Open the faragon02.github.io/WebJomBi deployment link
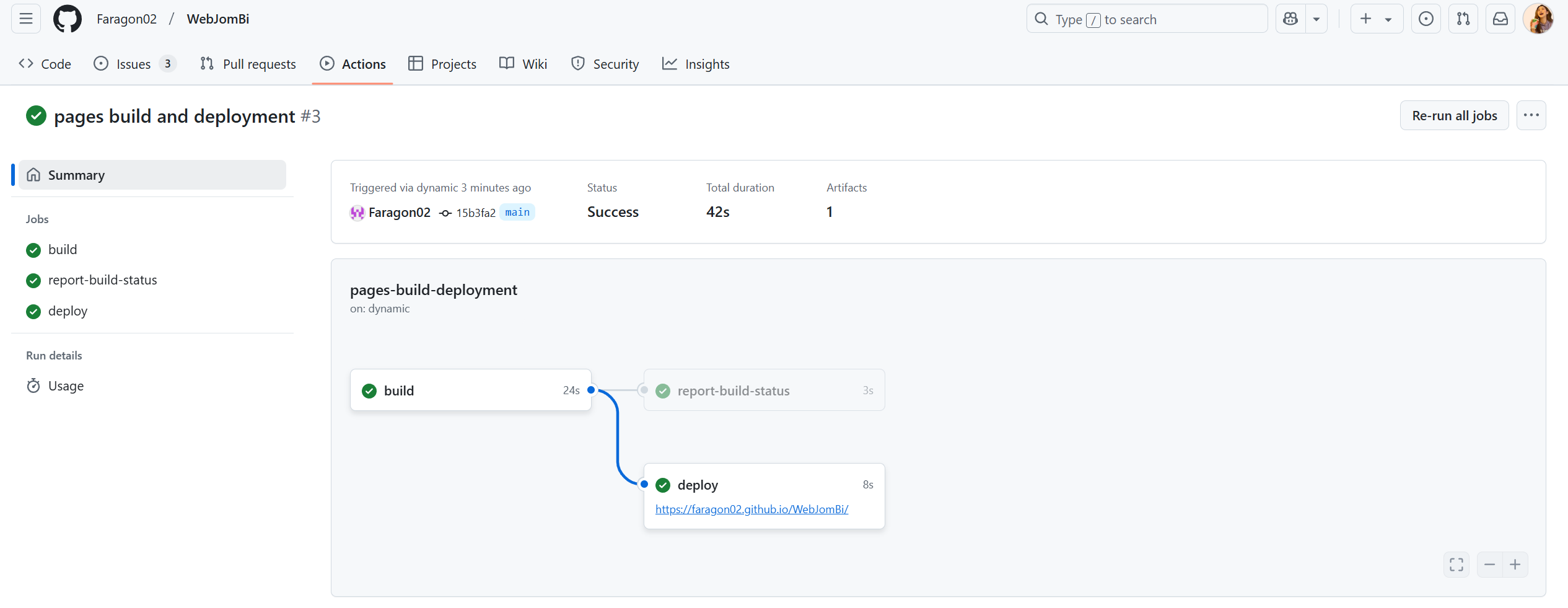This screenshot has width=1568, height=608. (751, 509)
